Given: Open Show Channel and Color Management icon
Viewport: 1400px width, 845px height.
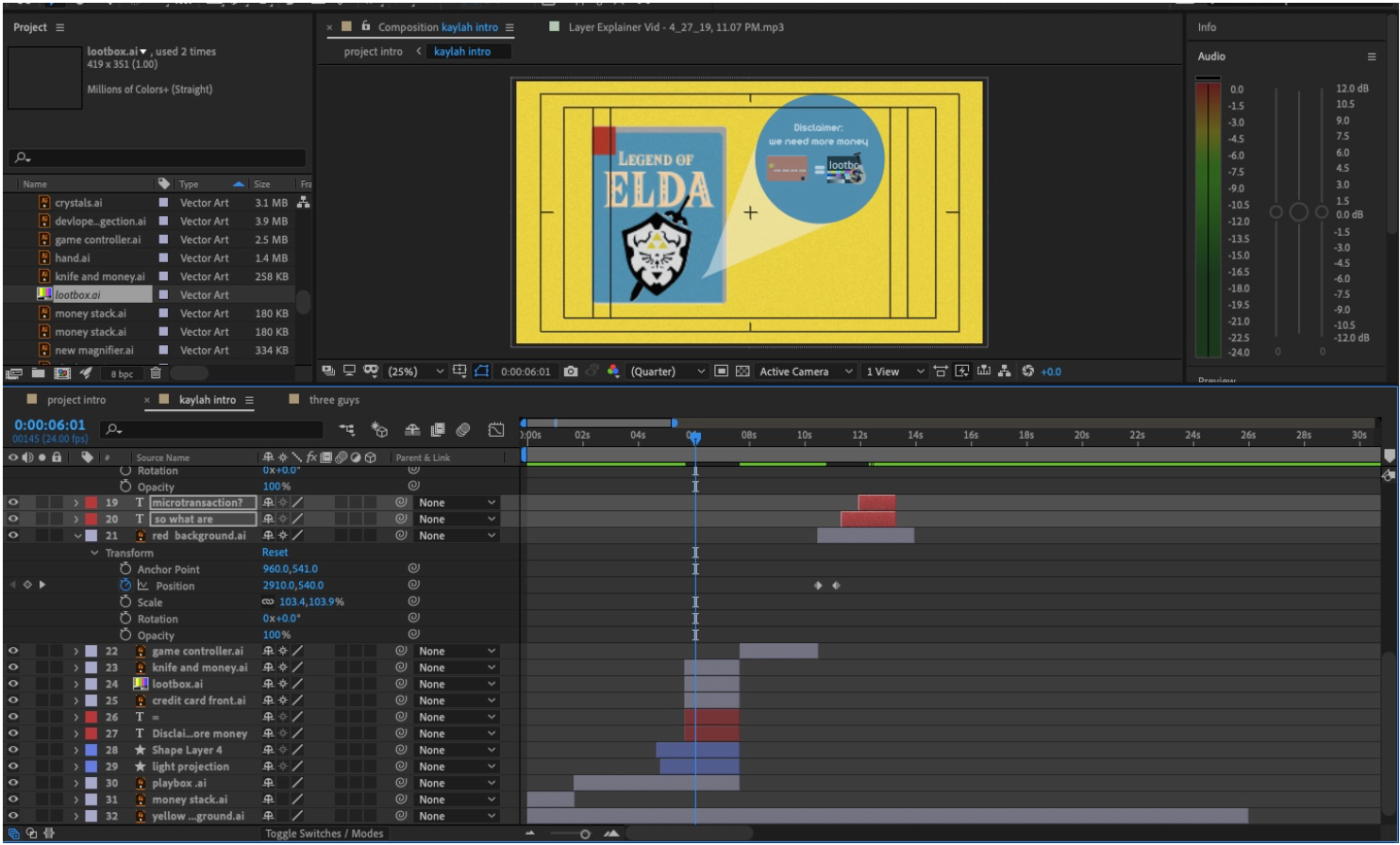Looking at the screenshot, I should [x=614, y=372].
